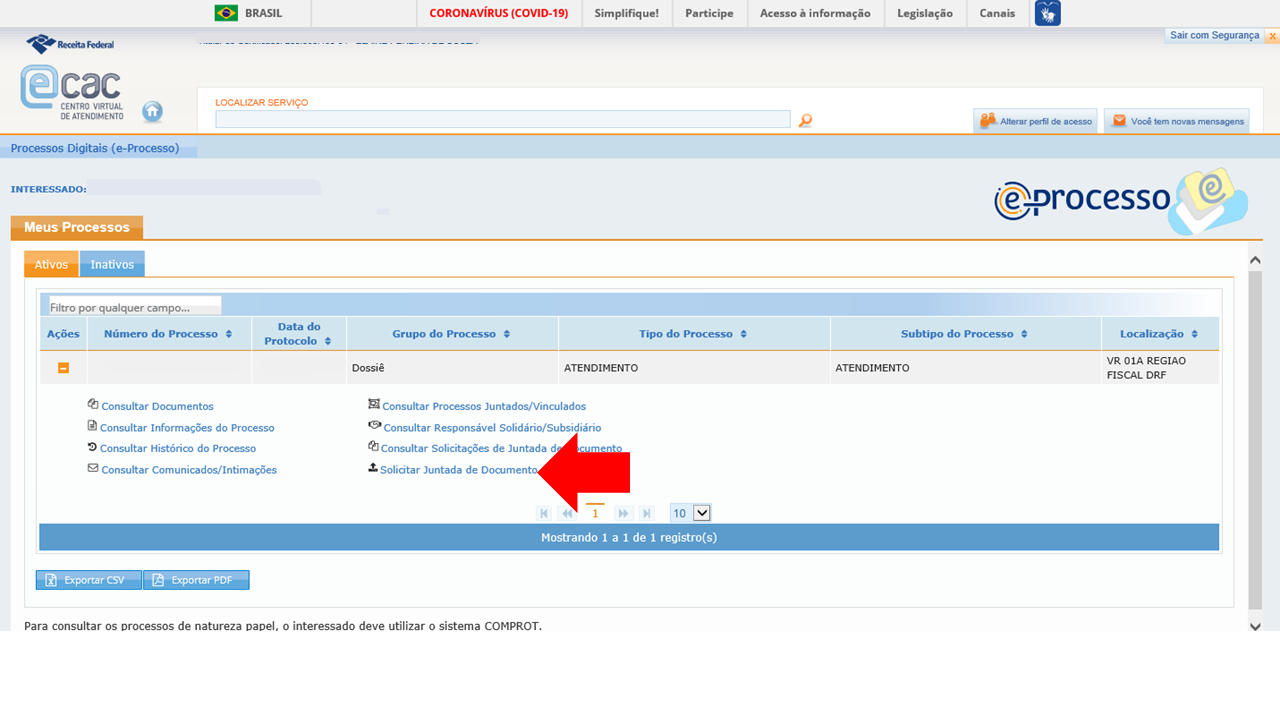Click the Localizar Serviço search field
Viewport: 1280px width, 720px height.
[x=502, y=119]
